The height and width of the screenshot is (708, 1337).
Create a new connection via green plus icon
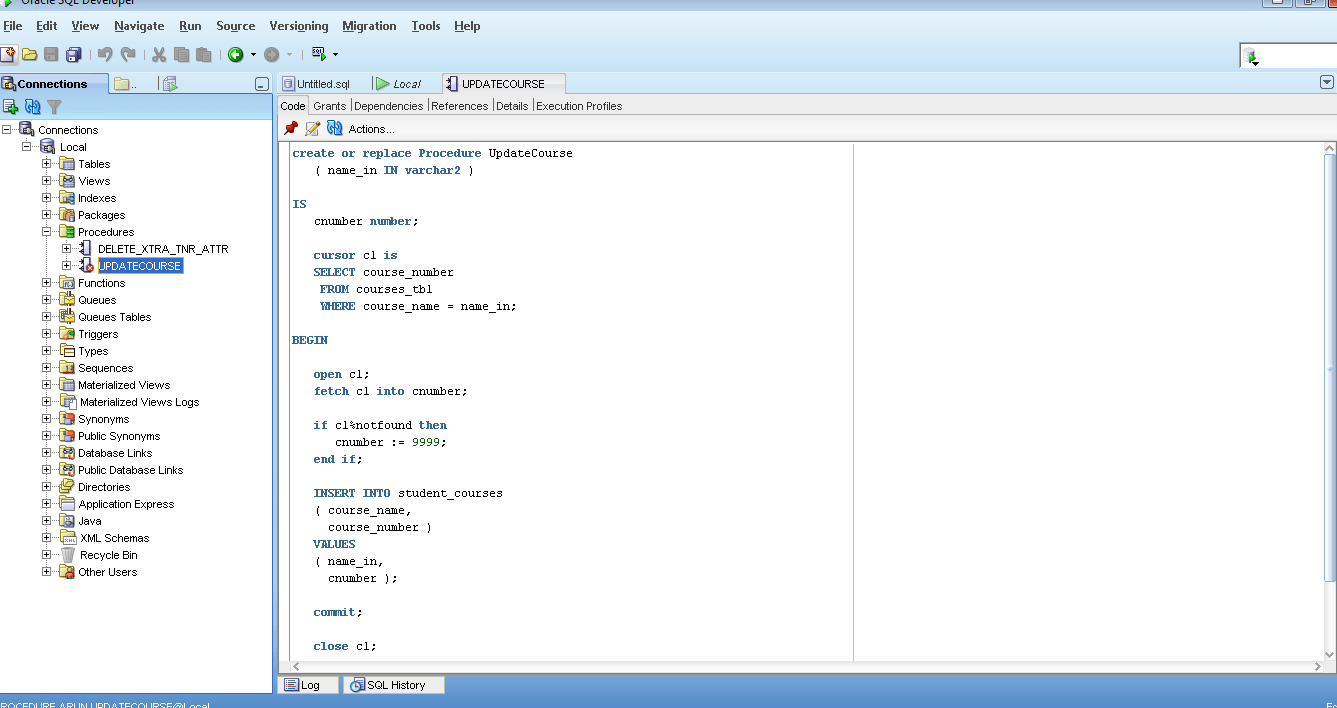[x=10, y=106]
